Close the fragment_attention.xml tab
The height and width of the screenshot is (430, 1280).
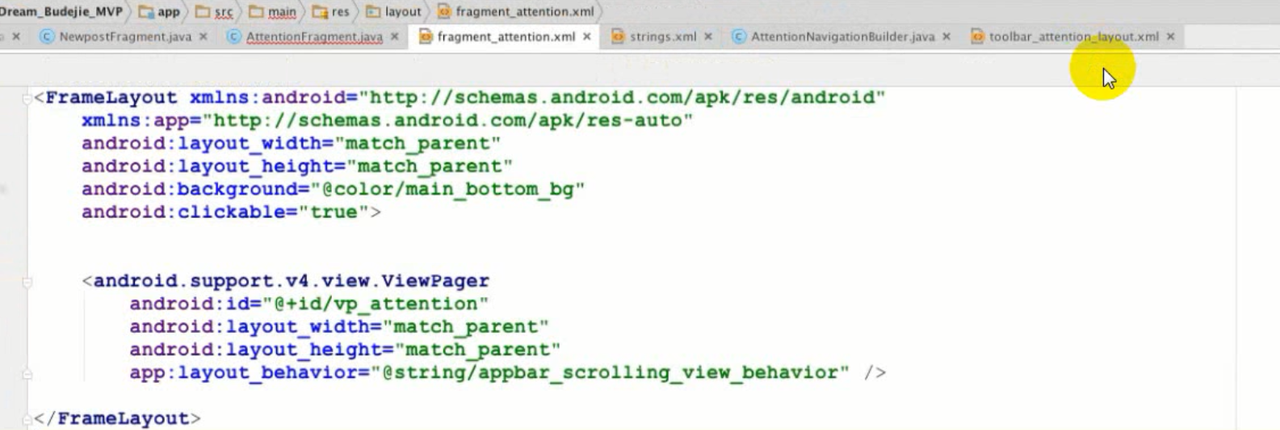[x=587, y=37]
